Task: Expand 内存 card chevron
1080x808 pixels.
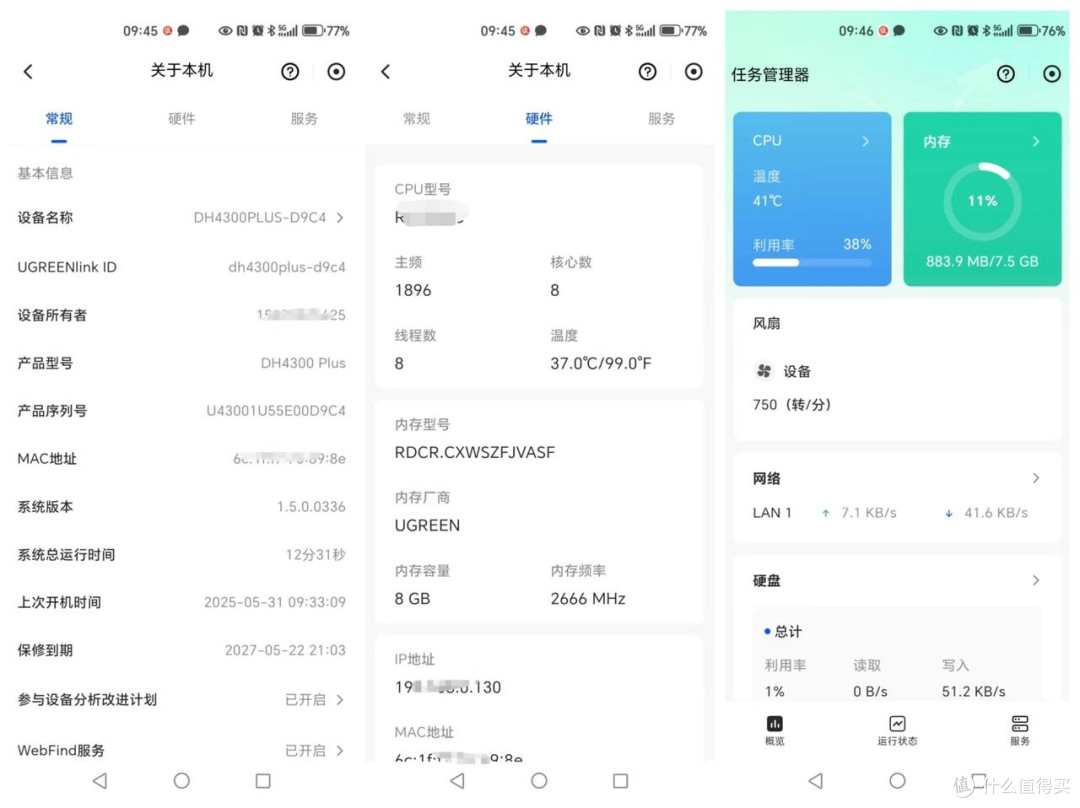Action: (1036, 141)
